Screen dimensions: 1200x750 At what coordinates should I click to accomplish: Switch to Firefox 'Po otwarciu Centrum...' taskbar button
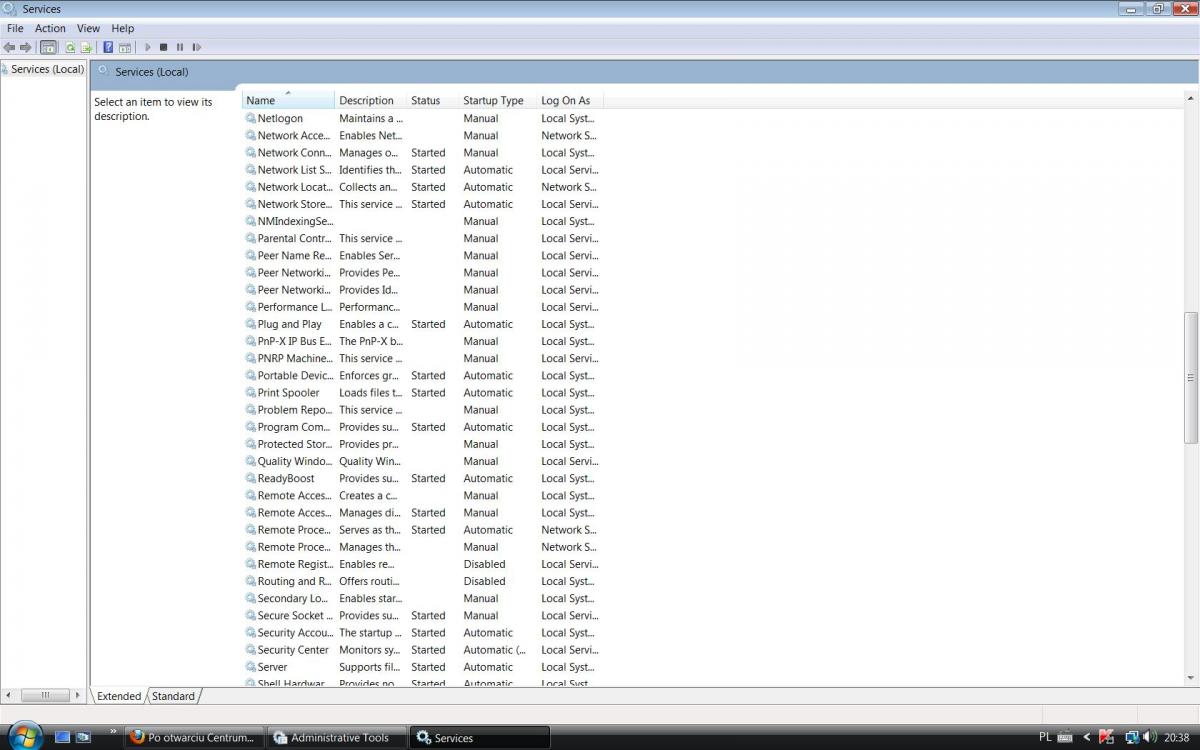[194, 738]
